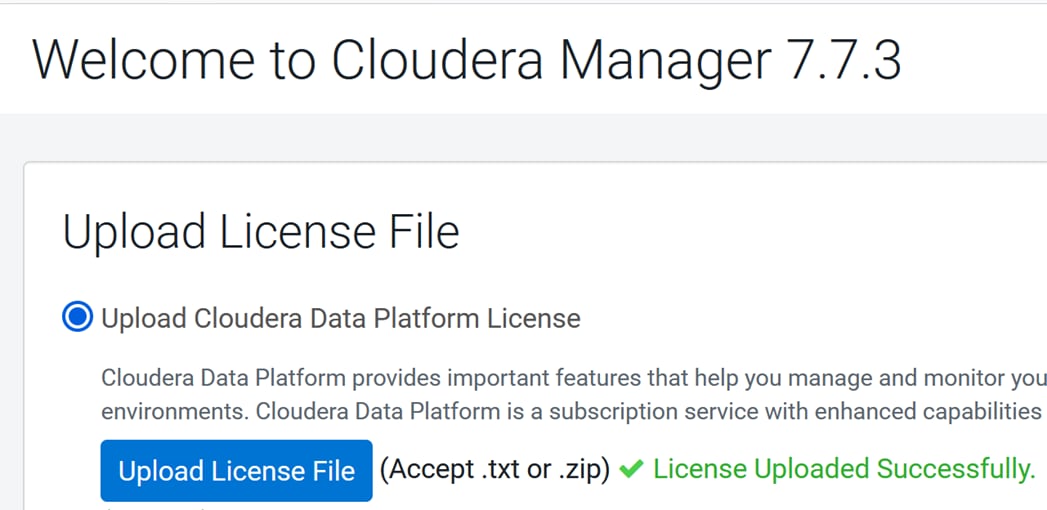Click the 'License Uploaded Successfully.' message
This screenshot has height=510, width=1047.
pos(844,469)
